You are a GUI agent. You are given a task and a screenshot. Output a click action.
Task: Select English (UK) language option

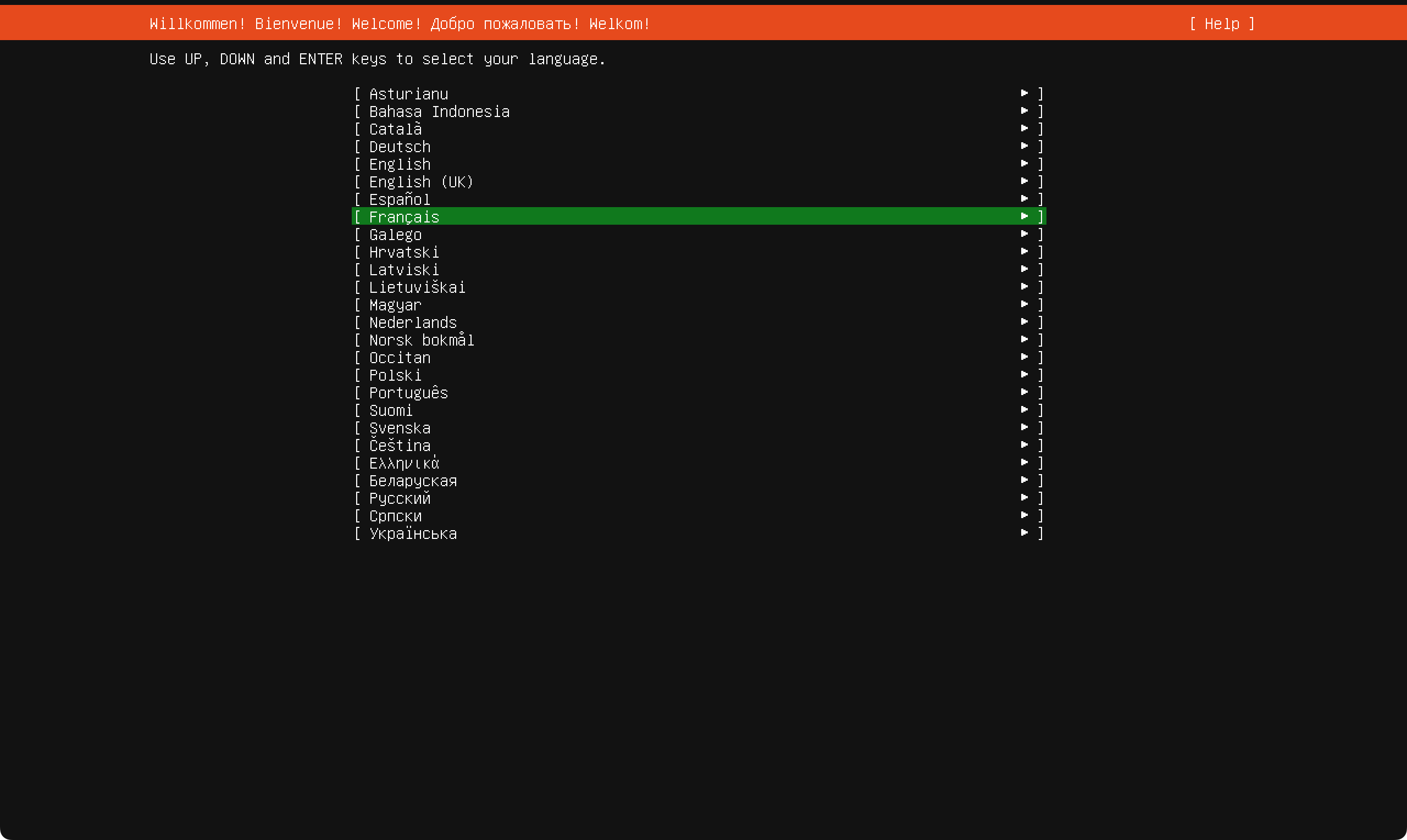click(x=420, y=182)
